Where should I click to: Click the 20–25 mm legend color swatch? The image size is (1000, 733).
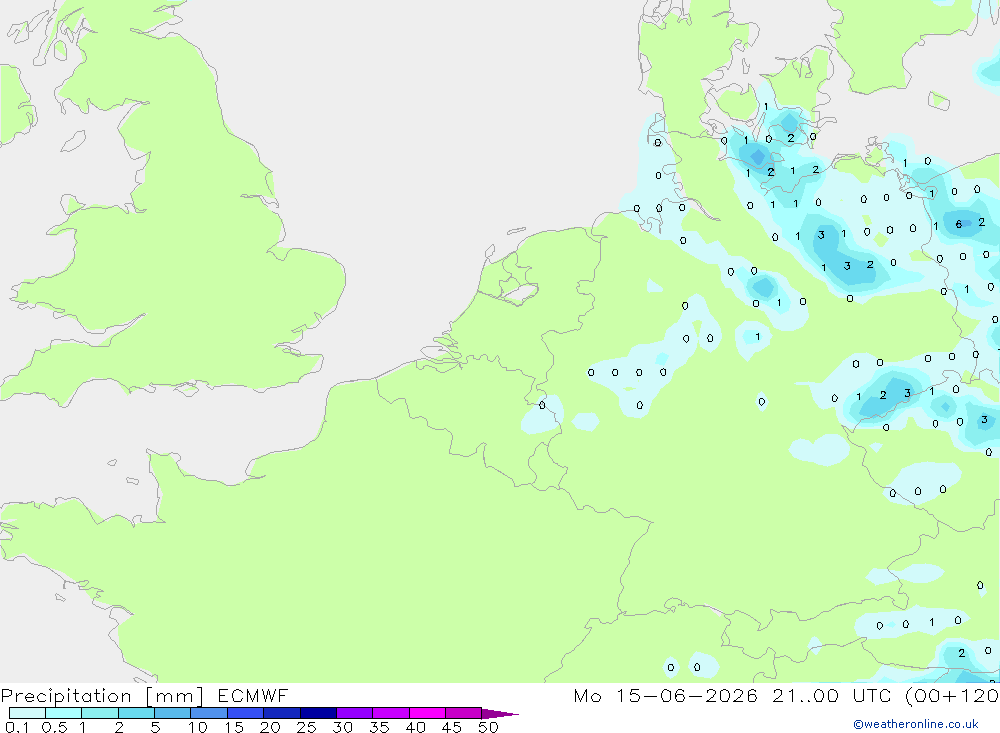pos(282,713)
